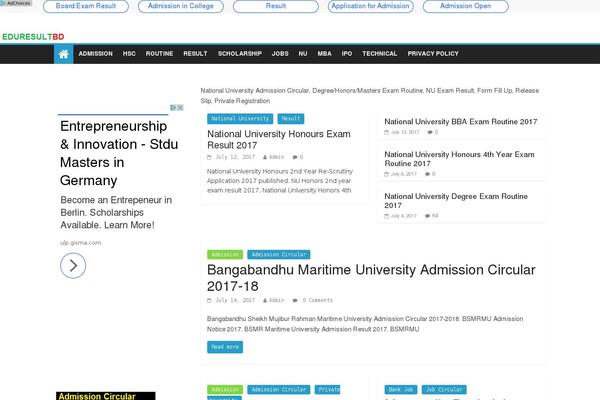This screenshot has width=600, height=400.
Task: Open the IPO menu item
Action: coord(347,54)
